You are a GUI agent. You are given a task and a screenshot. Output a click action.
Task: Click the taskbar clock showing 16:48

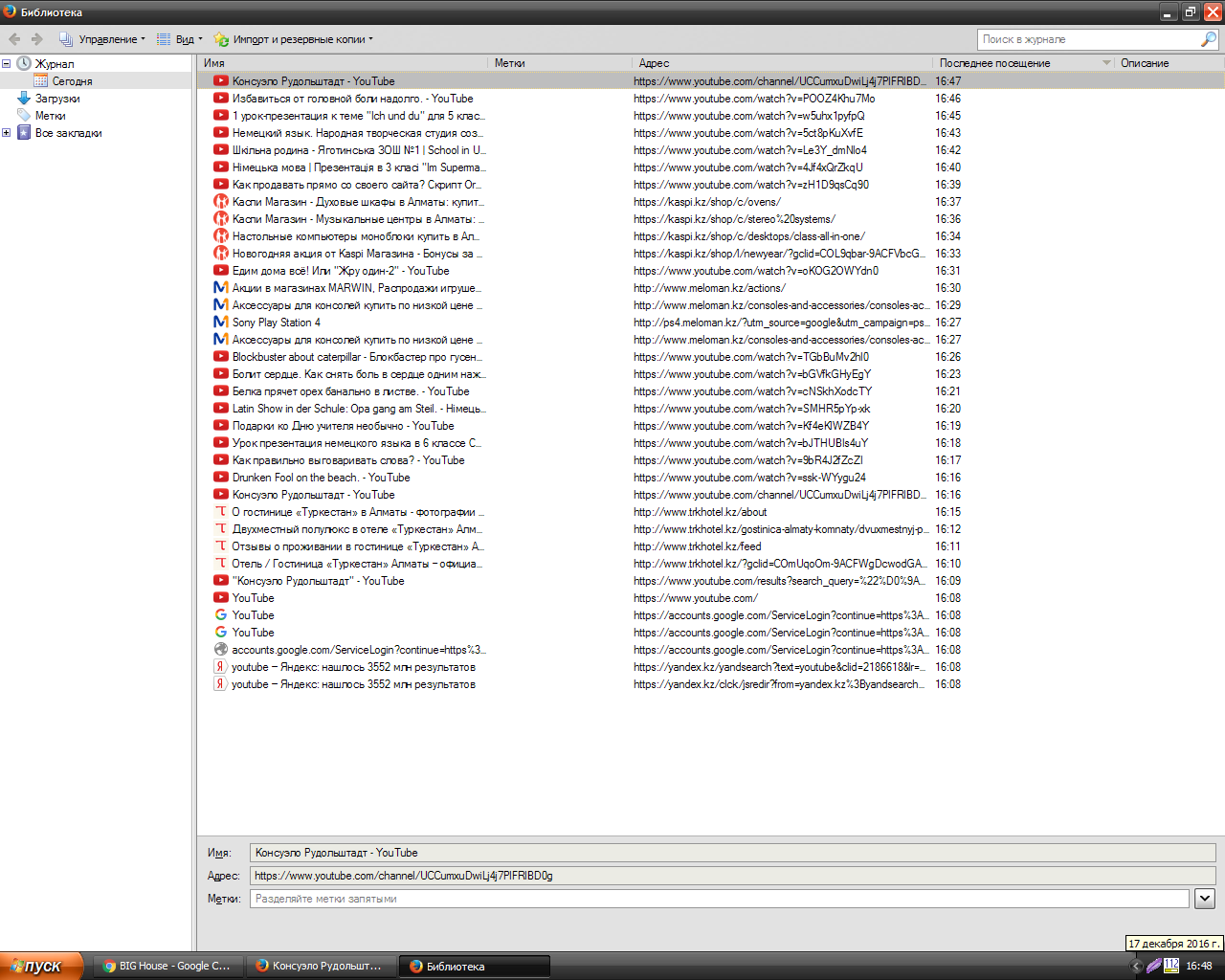click(1199, 966)
